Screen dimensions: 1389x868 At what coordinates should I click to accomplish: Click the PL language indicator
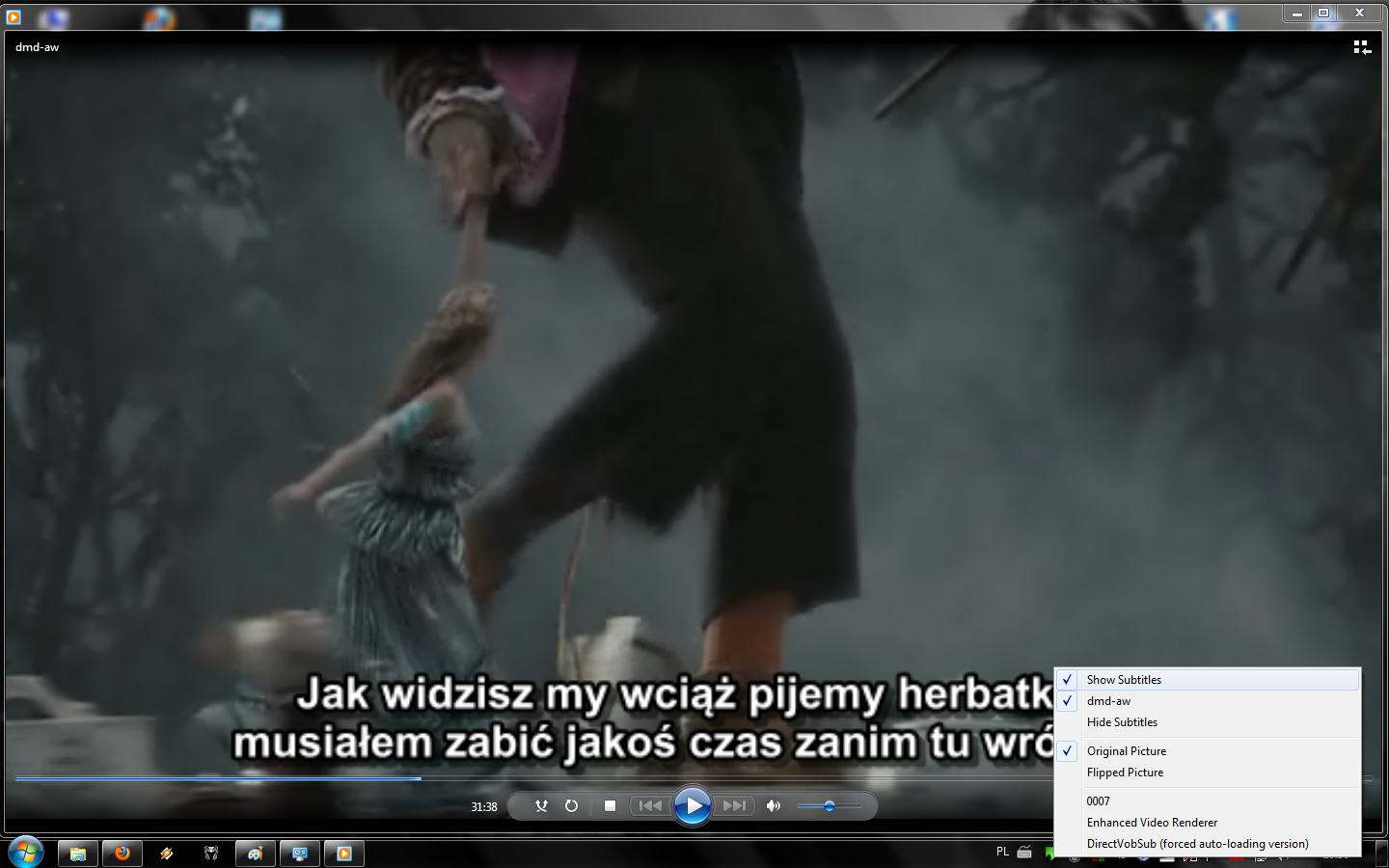(1002, 852)
